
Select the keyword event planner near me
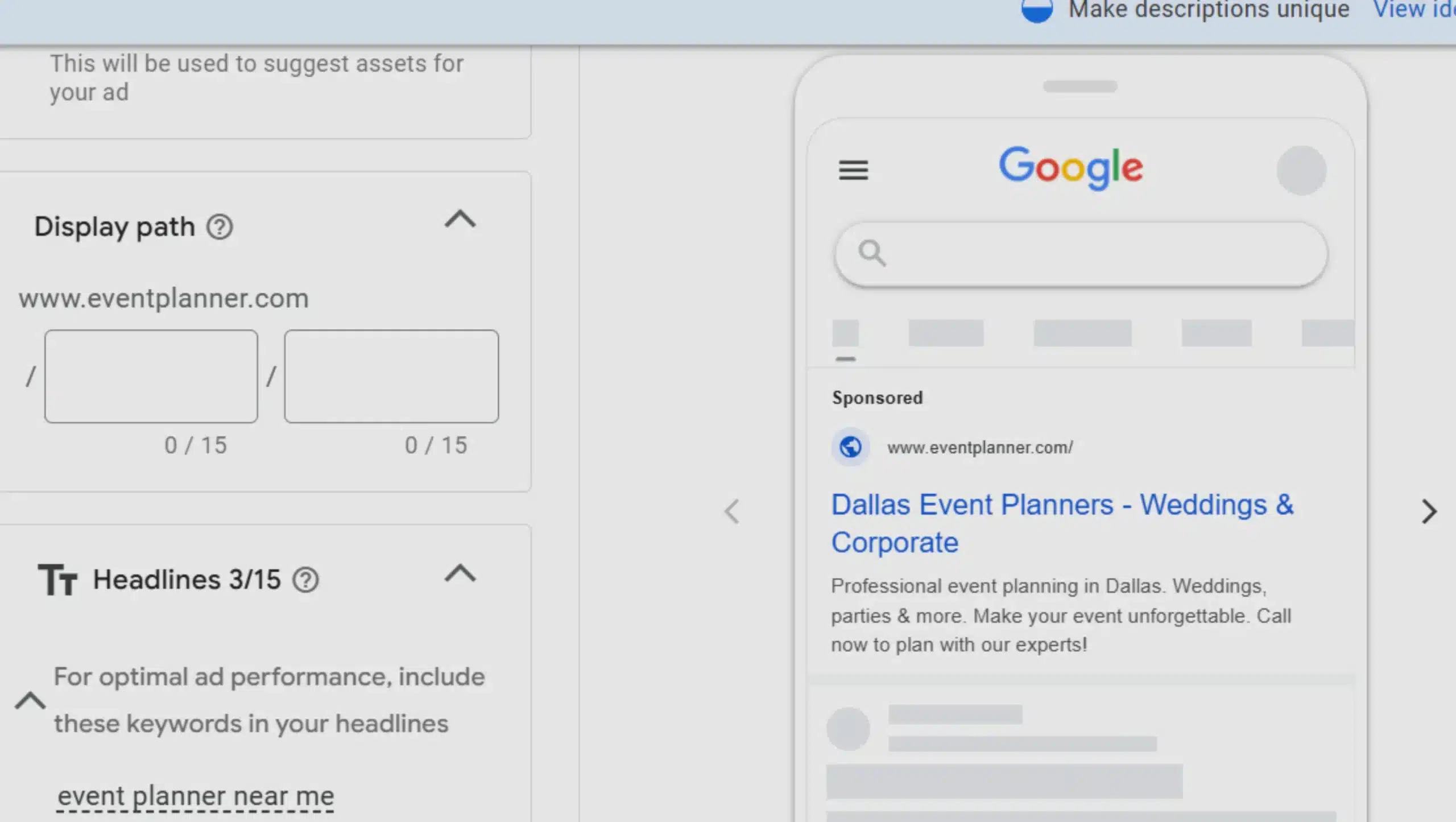tap(196, 796)
